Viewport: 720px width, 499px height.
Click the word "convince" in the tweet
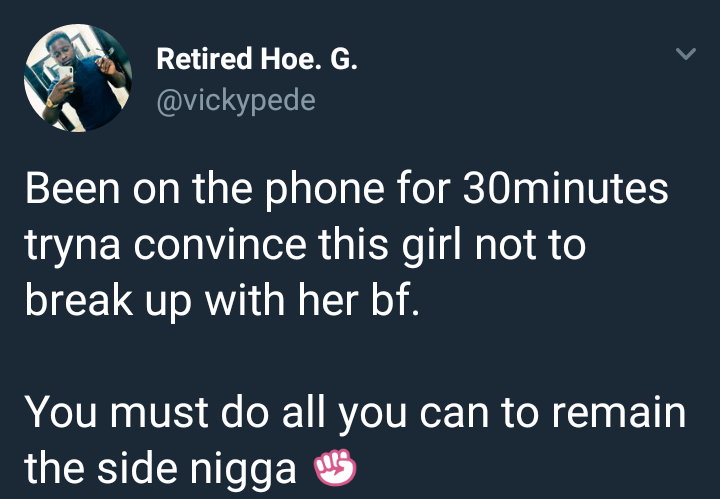click(x=220, y=246)
